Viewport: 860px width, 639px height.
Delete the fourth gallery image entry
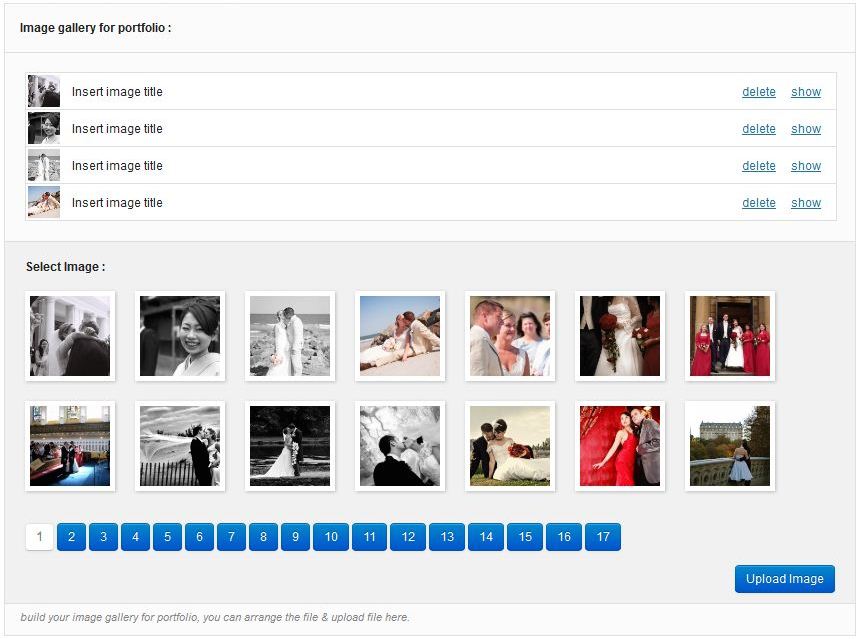tap(759, 202)
